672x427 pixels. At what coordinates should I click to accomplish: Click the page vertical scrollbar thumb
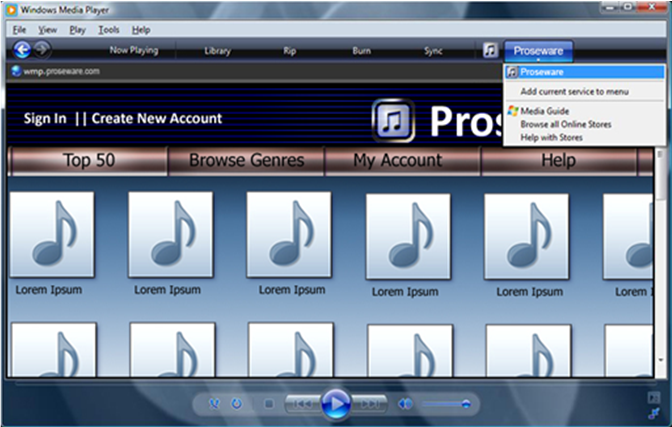click(x=660, y=174)
